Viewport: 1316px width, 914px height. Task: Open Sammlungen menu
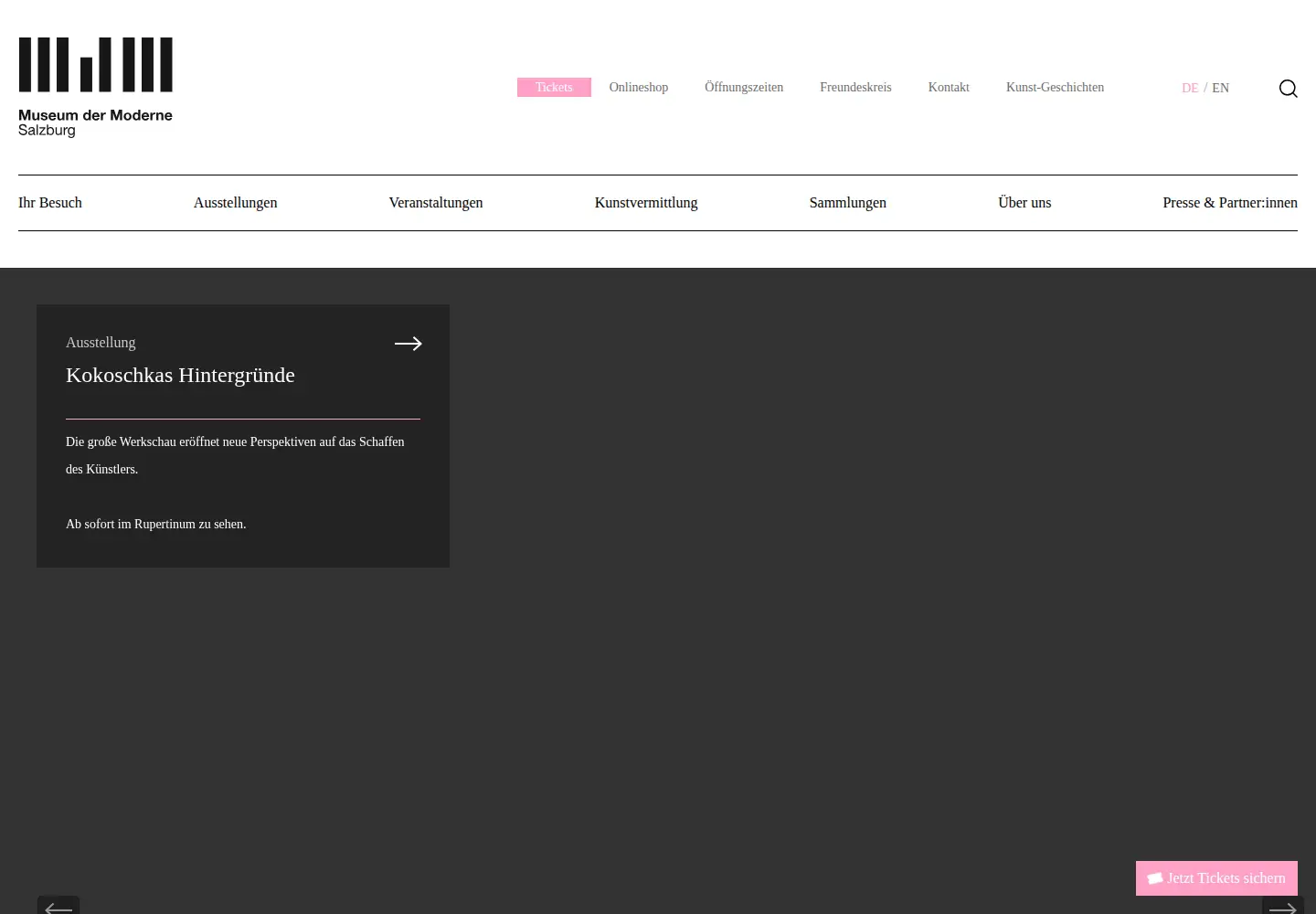(x=847, y=203)
